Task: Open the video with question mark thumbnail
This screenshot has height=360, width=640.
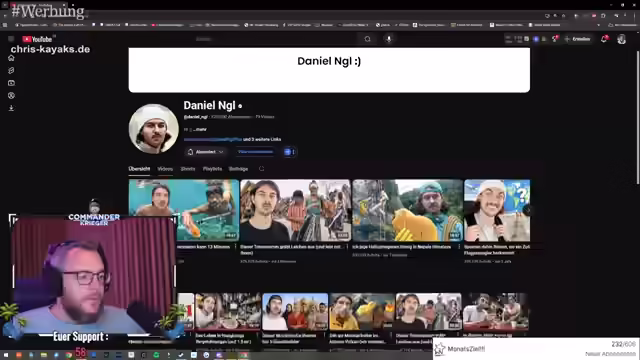Action: (497, 210)
